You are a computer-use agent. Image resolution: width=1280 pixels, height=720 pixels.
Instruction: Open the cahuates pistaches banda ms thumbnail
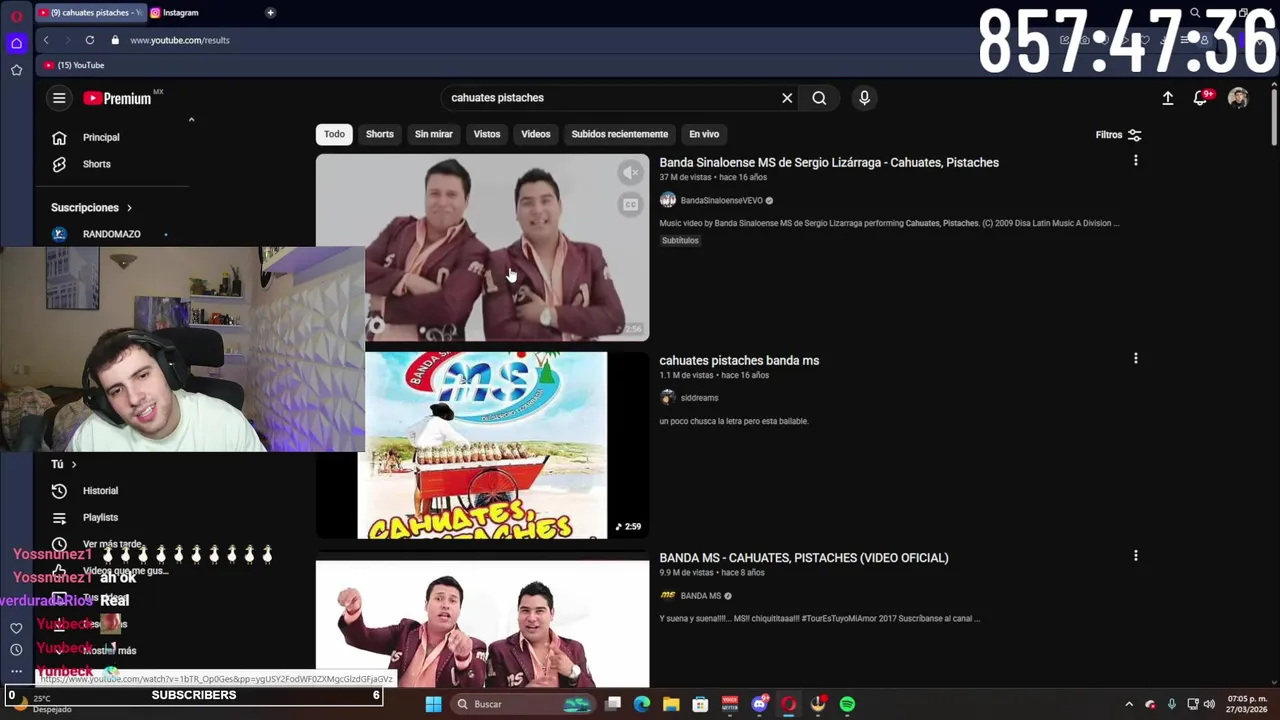coord(482,445)
